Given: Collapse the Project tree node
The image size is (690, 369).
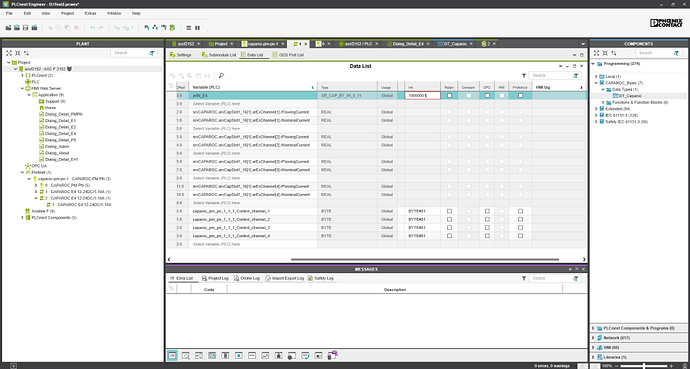Looking at the screenshot, I should point(8,62).
